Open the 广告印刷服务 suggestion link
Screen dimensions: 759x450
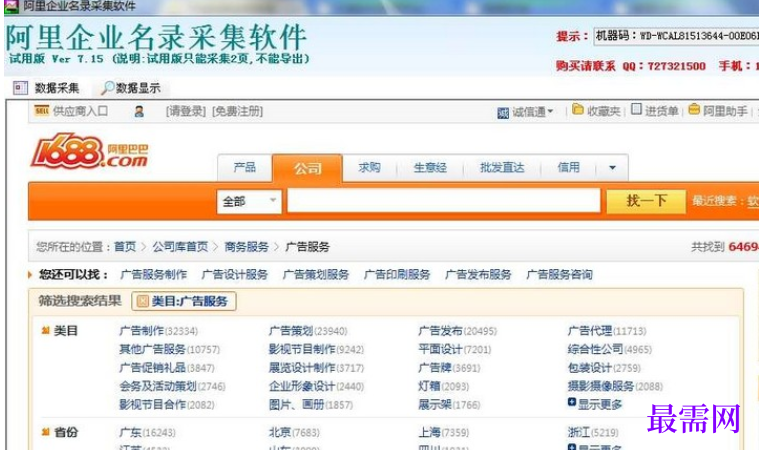pos(397,275)
